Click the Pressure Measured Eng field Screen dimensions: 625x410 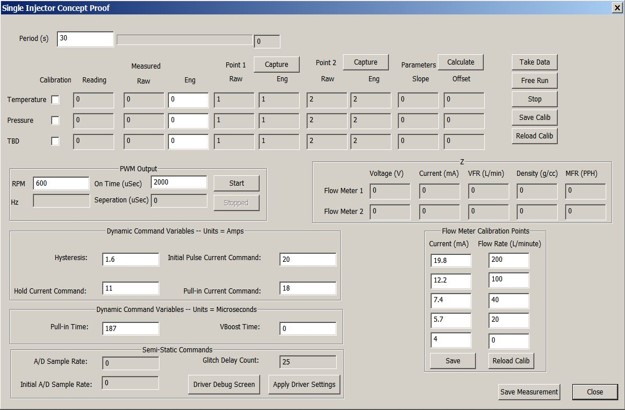188,121
